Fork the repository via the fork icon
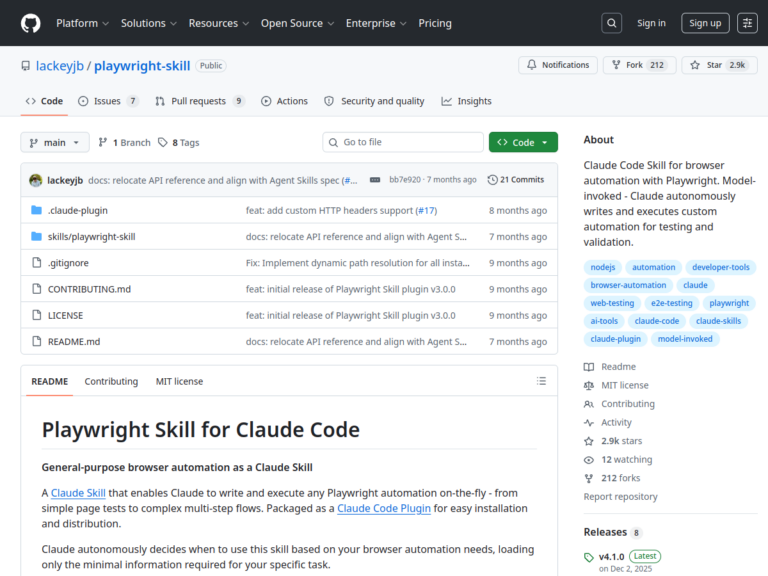 pyautogui.click(x=616, y=65)
